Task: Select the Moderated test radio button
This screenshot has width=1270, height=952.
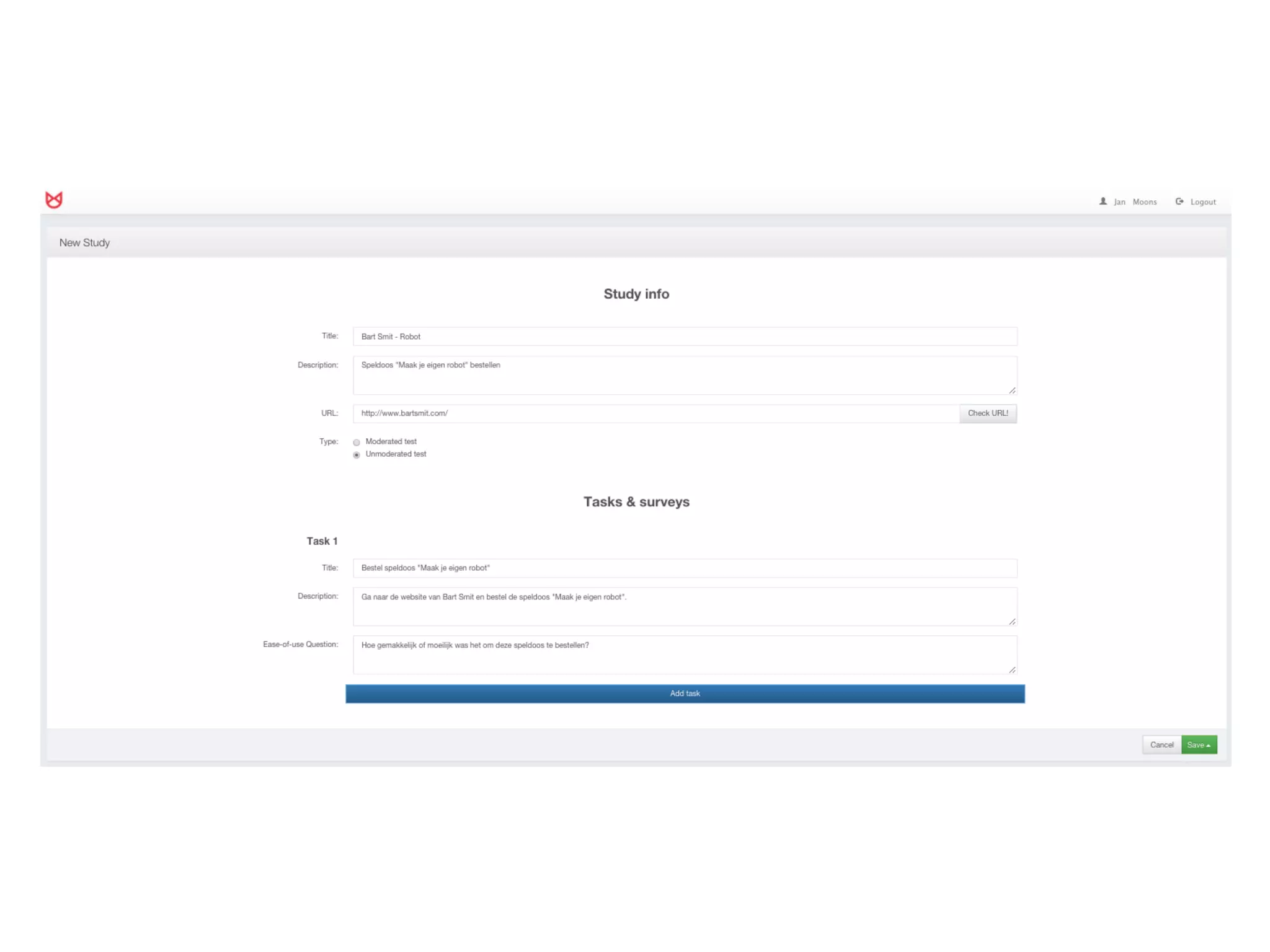Action: pos(357,443)
